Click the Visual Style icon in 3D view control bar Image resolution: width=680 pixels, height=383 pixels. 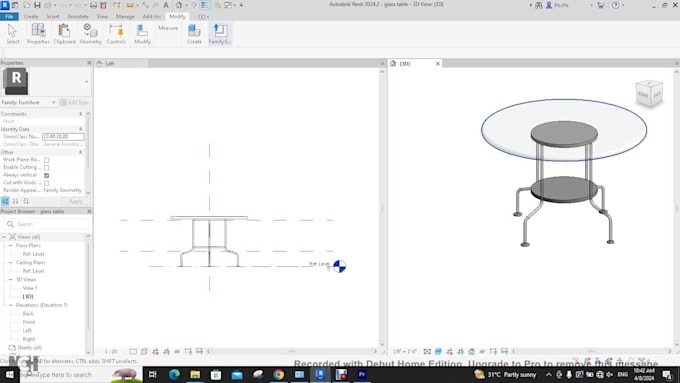click(438, 351)
